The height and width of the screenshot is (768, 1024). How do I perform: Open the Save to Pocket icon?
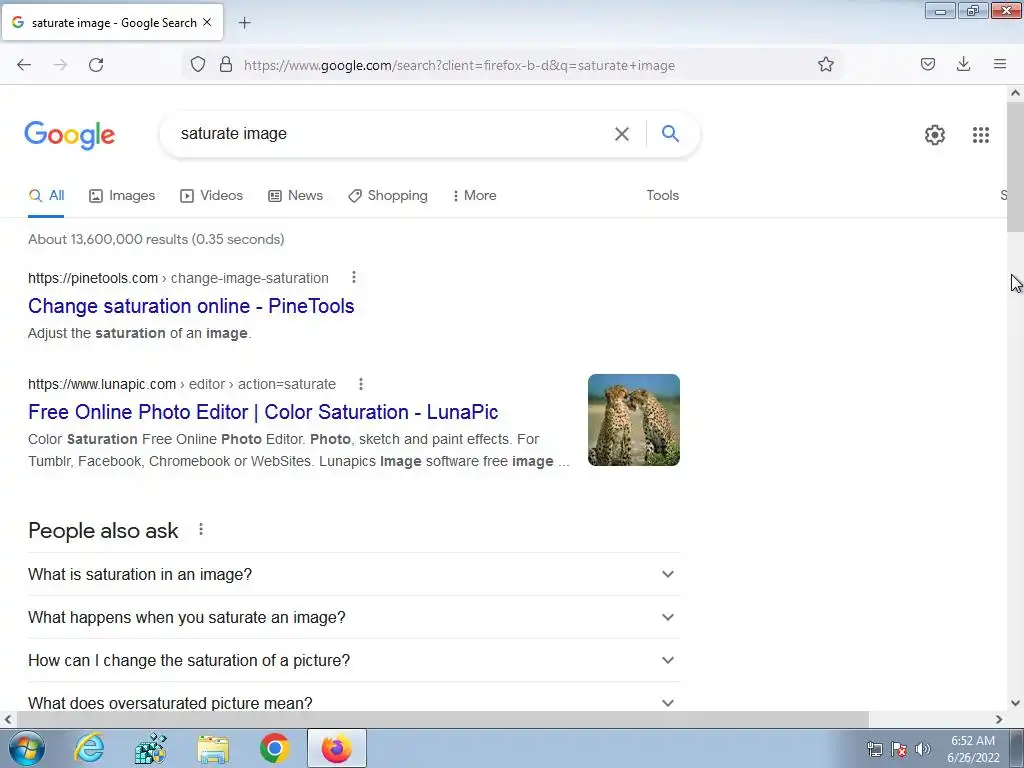coord(927,64)
